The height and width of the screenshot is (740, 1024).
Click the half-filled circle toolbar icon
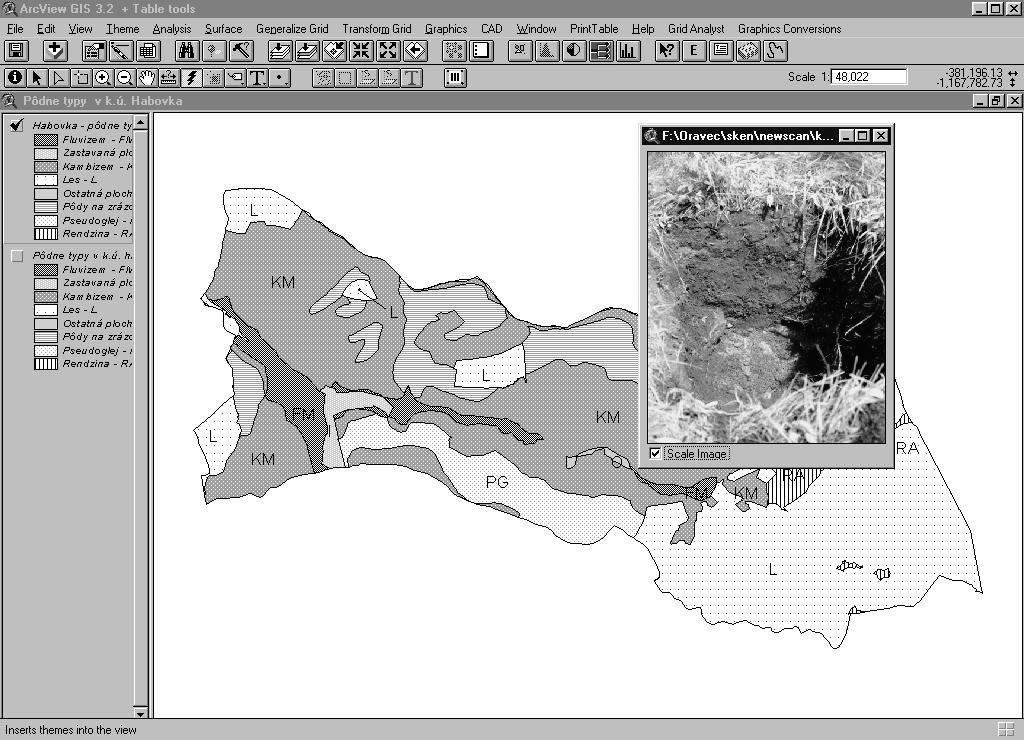click(573, 50)
